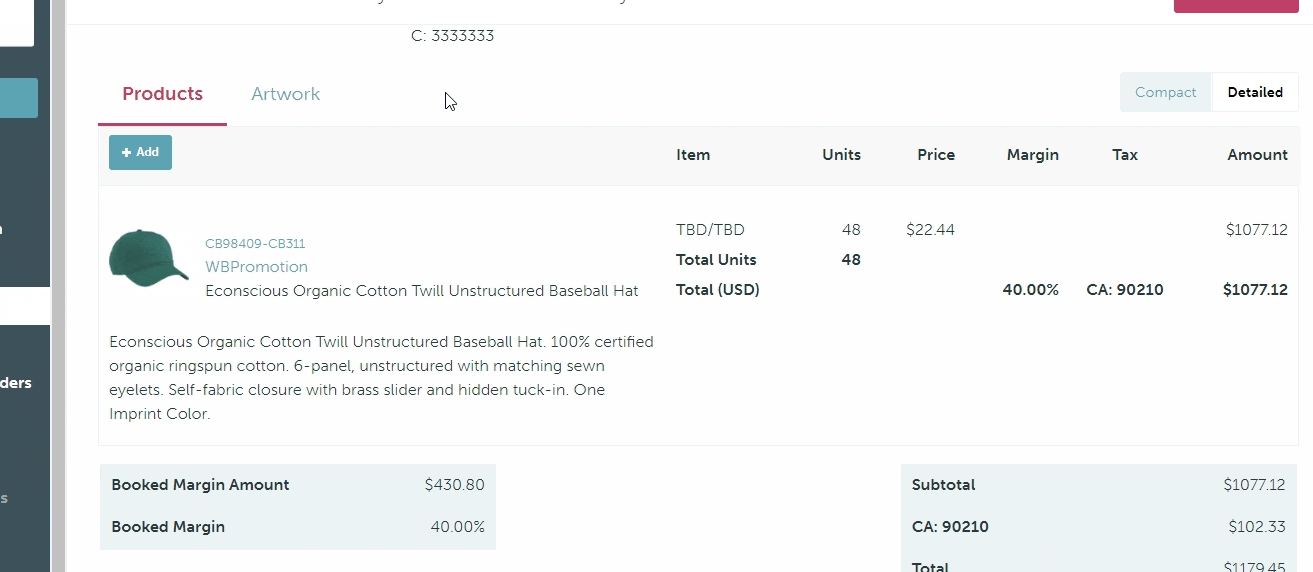Screen dimensions: 1313x572
Task: Click the product description paragraph
Action: 380,378
